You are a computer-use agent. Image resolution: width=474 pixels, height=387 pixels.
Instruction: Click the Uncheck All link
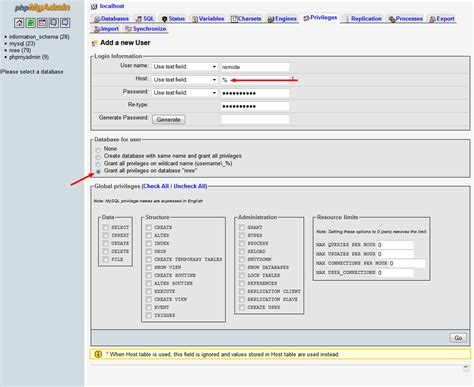(190, 186)
